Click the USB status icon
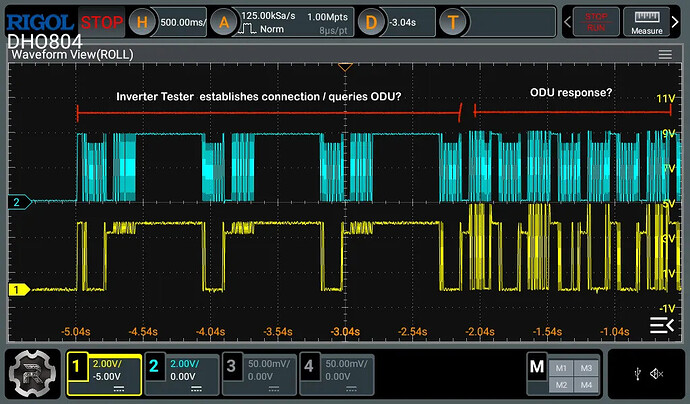 638,374
